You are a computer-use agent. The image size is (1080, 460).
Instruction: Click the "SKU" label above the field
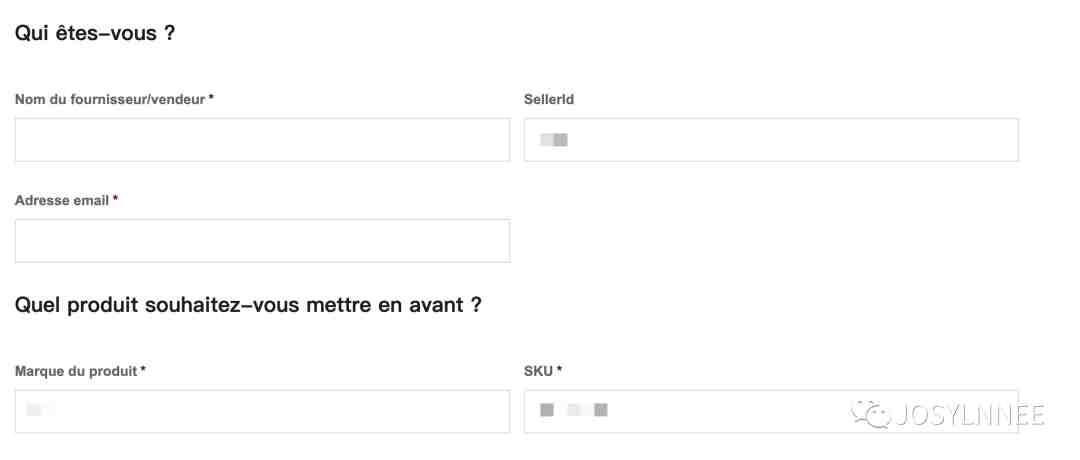coord(538,371)
